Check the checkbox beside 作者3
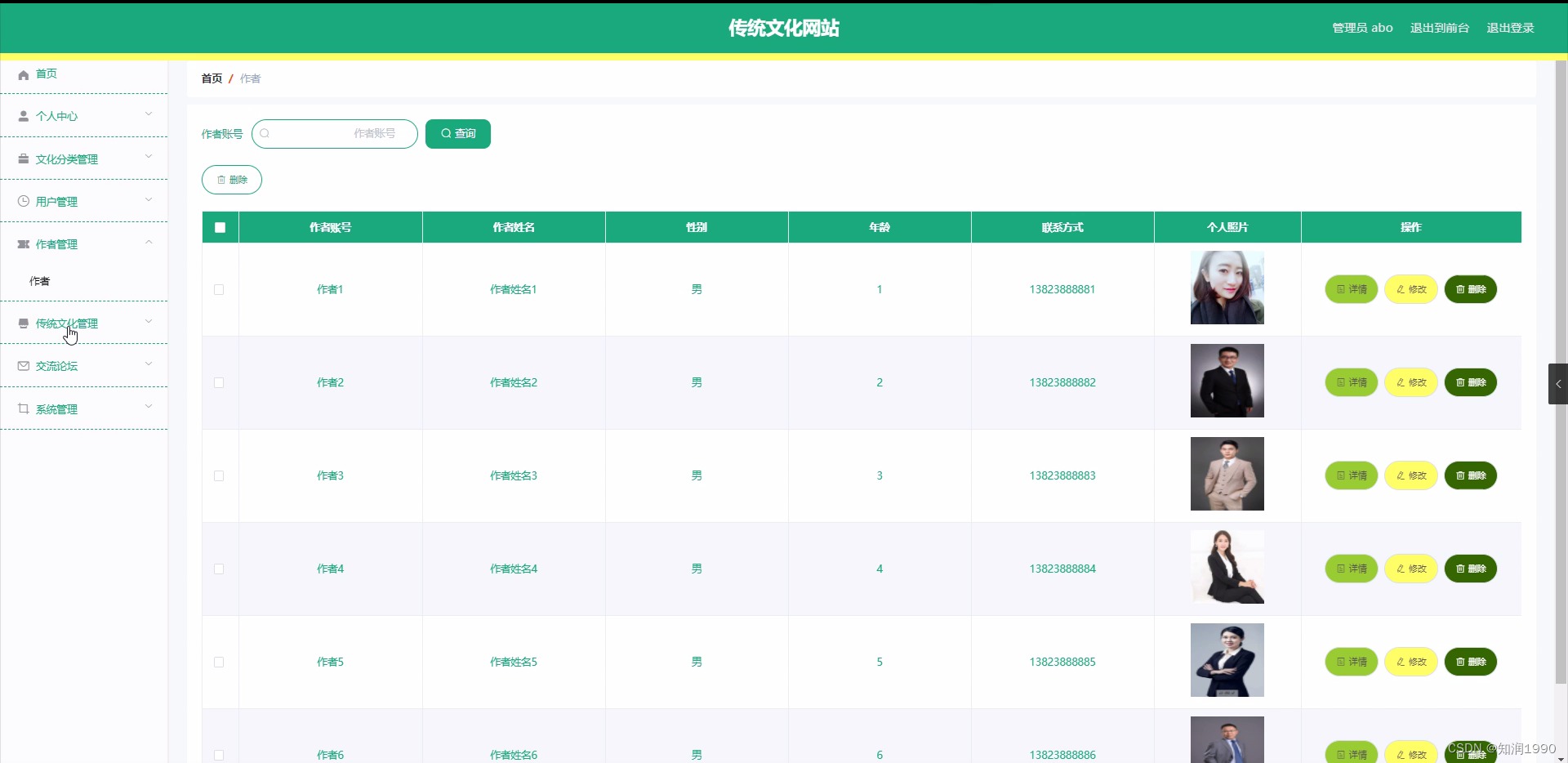The image size is (1568, 763). point(218,476)
